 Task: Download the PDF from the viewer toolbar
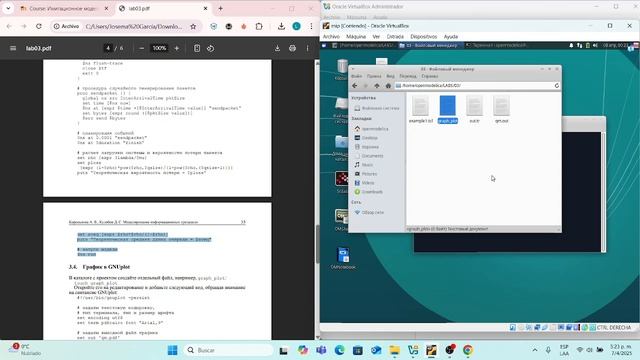coord(277,48)
